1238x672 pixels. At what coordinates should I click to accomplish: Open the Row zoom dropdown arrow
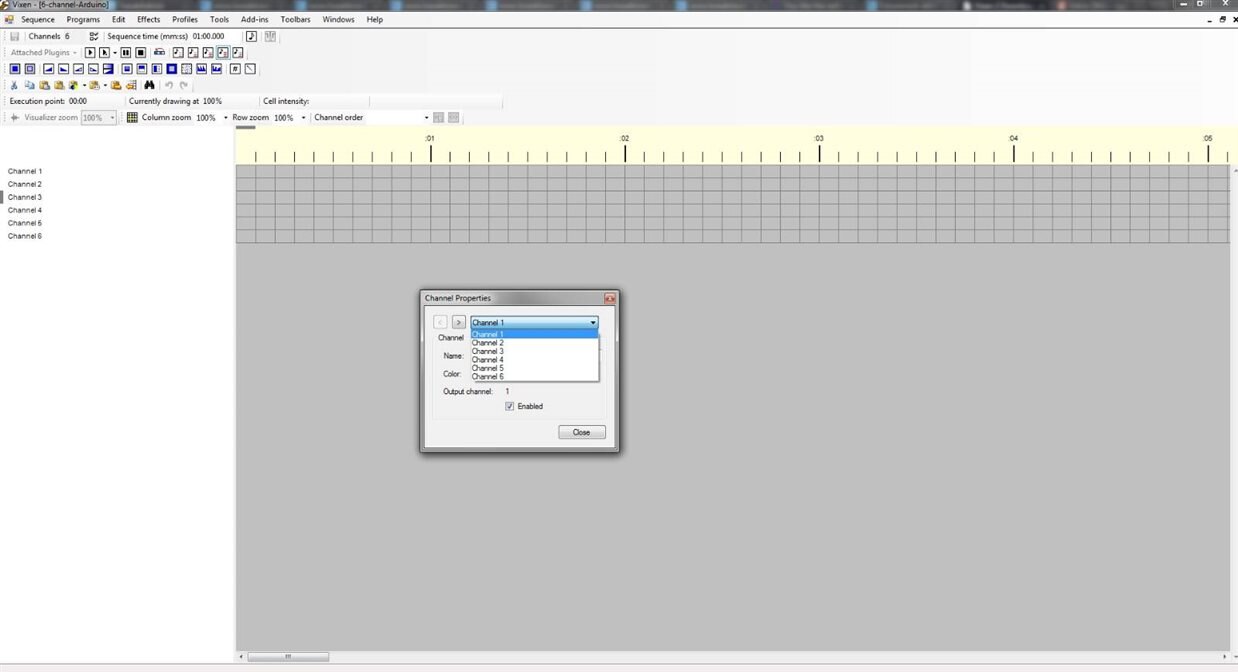304,118
